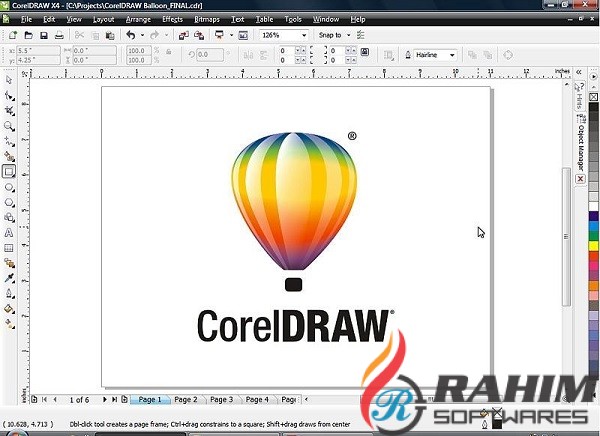Switch to Page 2 tab
This screenshot has height=436, width=600.
coord(186,400)
